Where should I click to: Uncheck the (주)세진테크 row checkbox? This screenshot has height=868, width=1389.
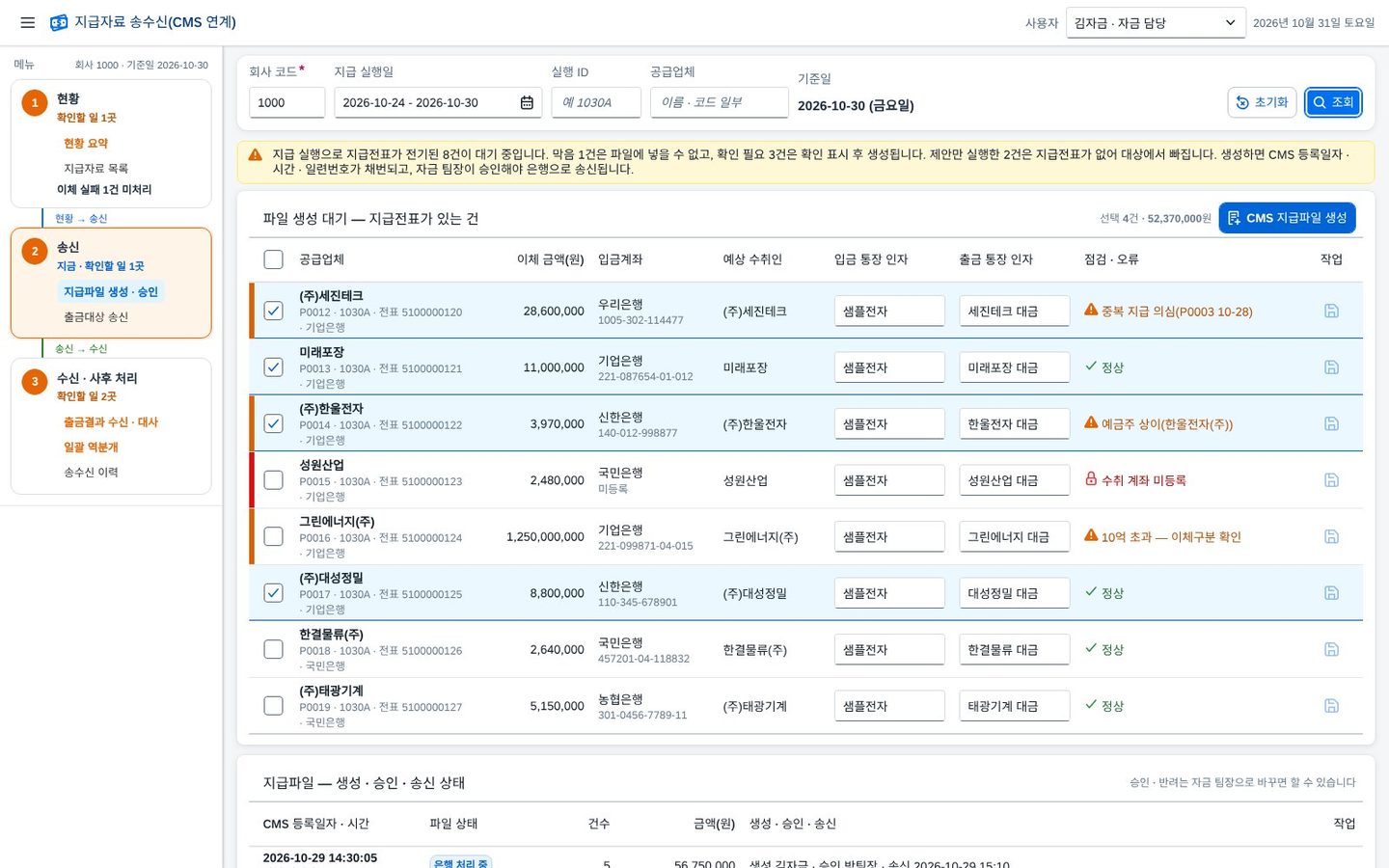[274, 311]
